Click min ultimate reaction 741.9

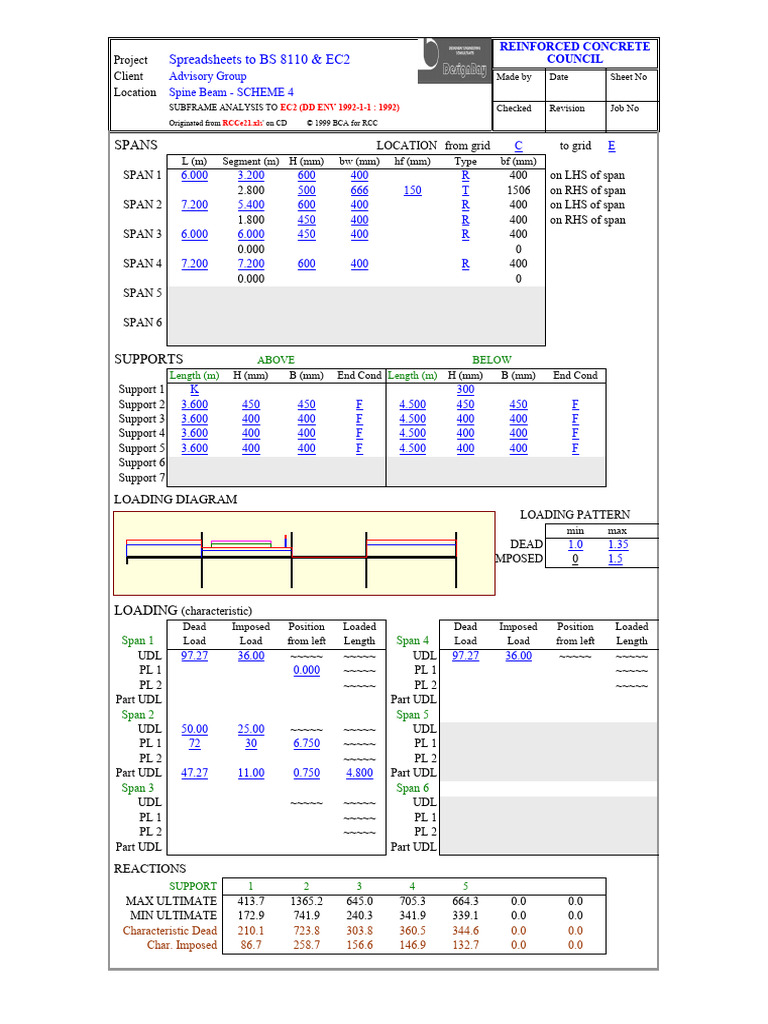[306, 916]
